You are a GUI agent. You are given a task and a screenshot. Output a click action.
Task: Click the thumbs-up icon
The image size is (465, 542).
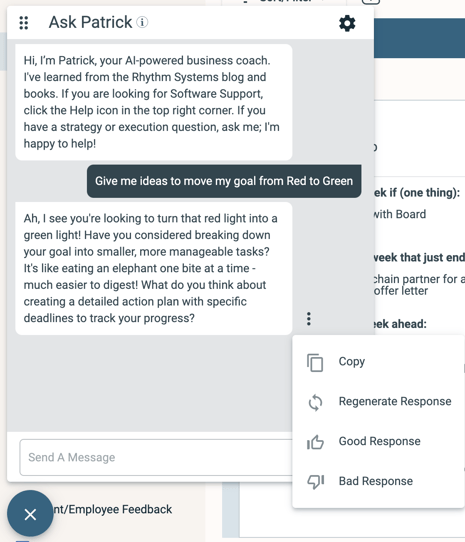coord(315,442)
